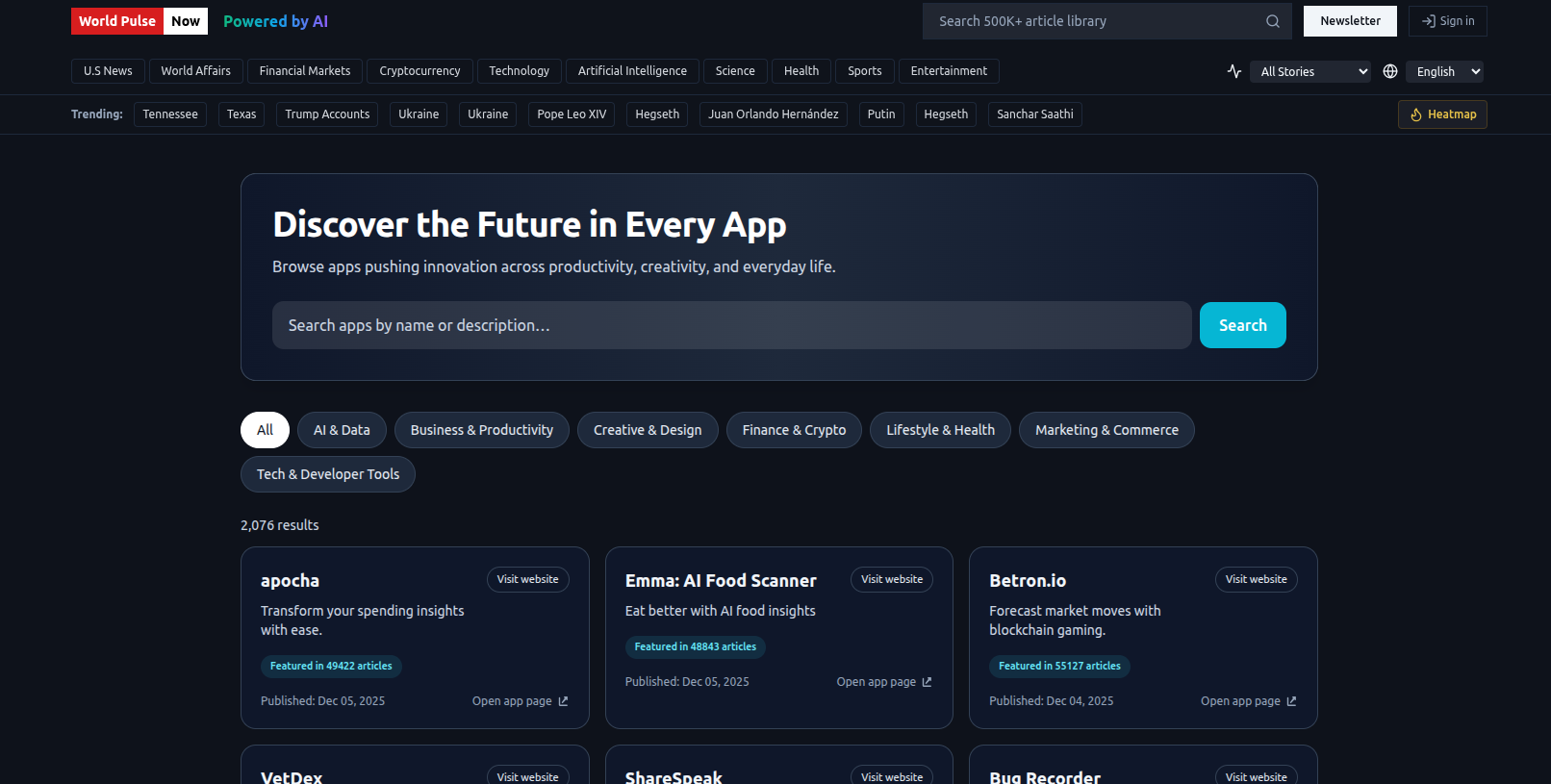The width and height of the screenshot is (1551, 784).
Task: Click the World Pulse Now logo
Action: (140, 21)
